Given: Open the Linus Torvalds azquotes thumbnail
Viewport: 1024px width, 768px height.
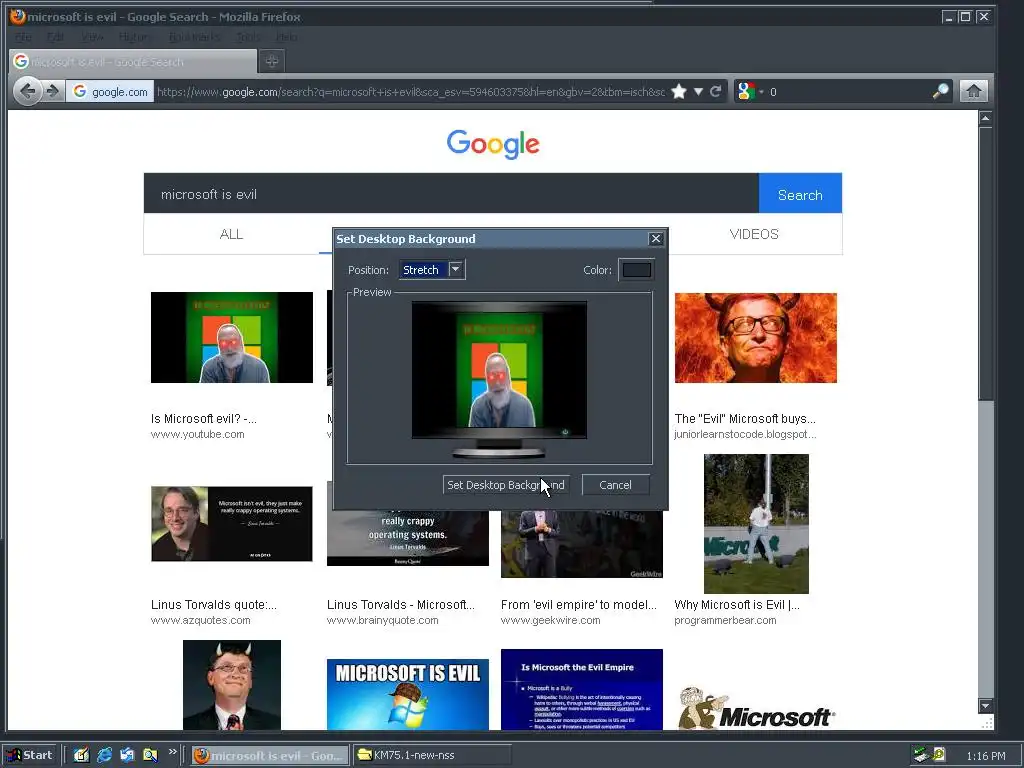Looking at the screenshot, I should pyautogui.click(x=232, y=524).
